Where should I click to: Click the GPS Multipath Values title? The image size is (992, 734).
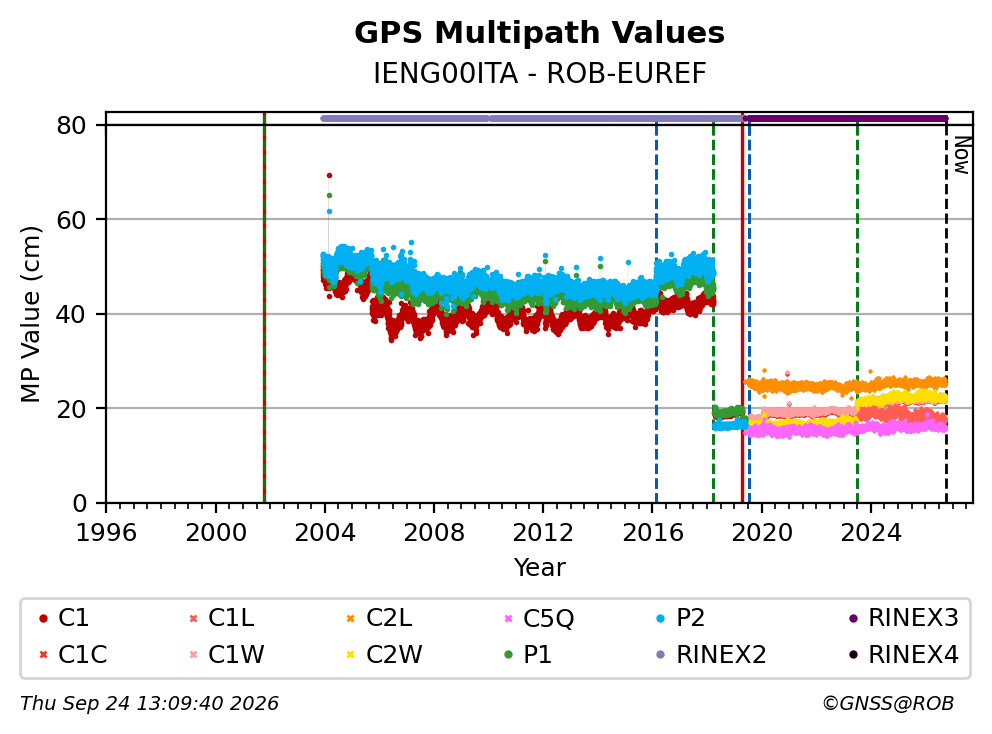(539, 33)
